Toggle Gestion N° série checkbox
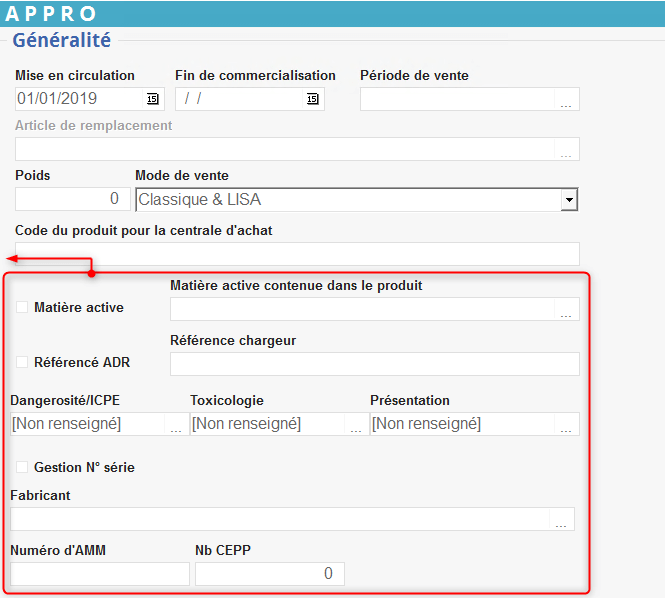The image size is (665, 598). pyautogui.click(x=22, y=467)
